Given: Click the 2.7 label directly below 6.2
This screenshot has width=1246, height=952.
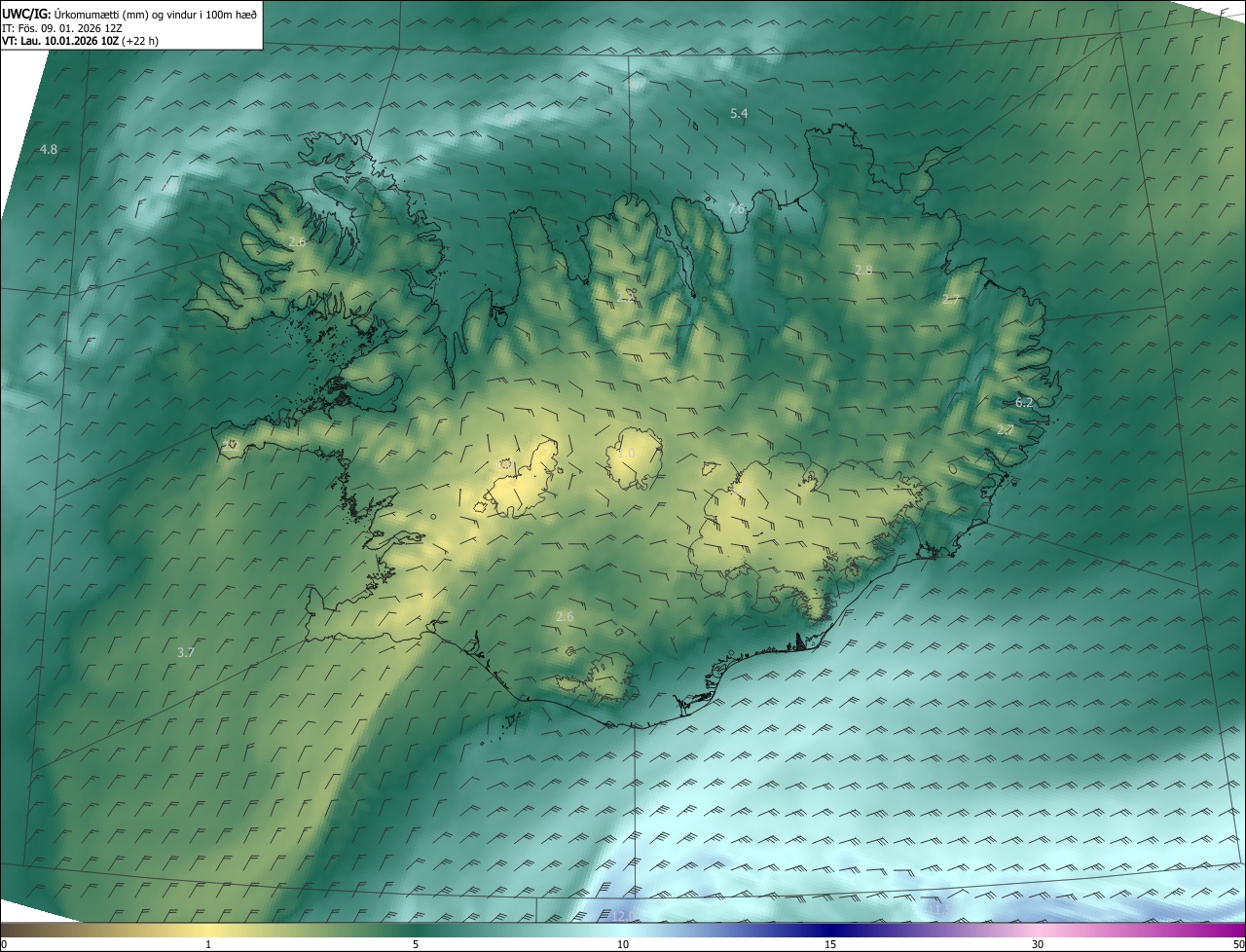Looking at the screenshot, I should tap(1006, 429).
